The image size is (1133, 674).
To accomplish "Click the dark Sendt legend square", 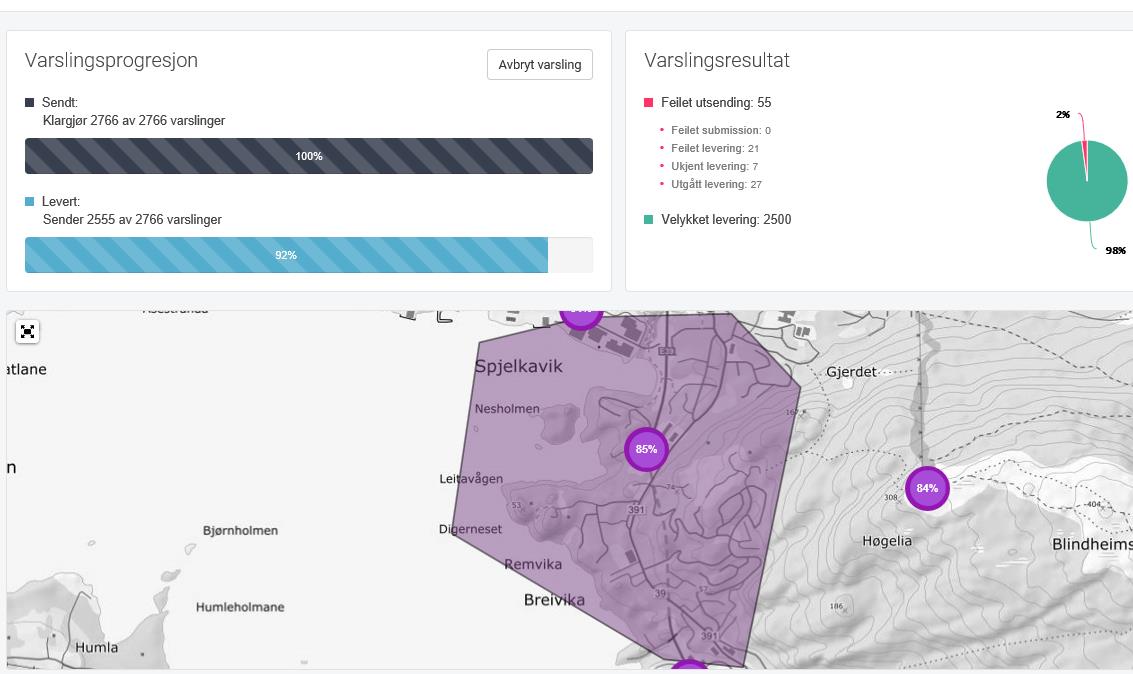I will tap(30, 103).
